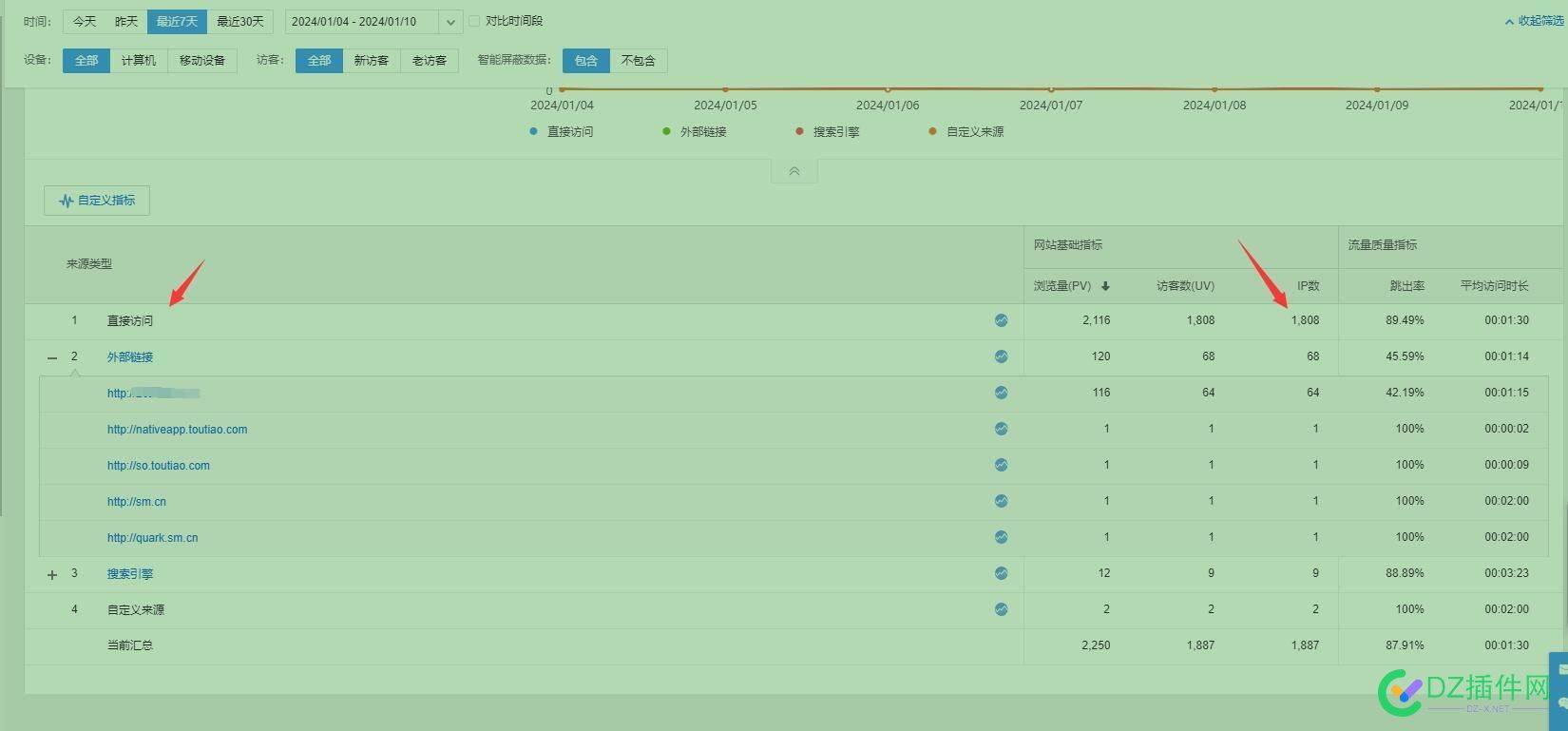Set 智能屏蔽数据 to 不包含
Image resolution: width=1568 pixels, height=731 pixels.
(639, 60)
